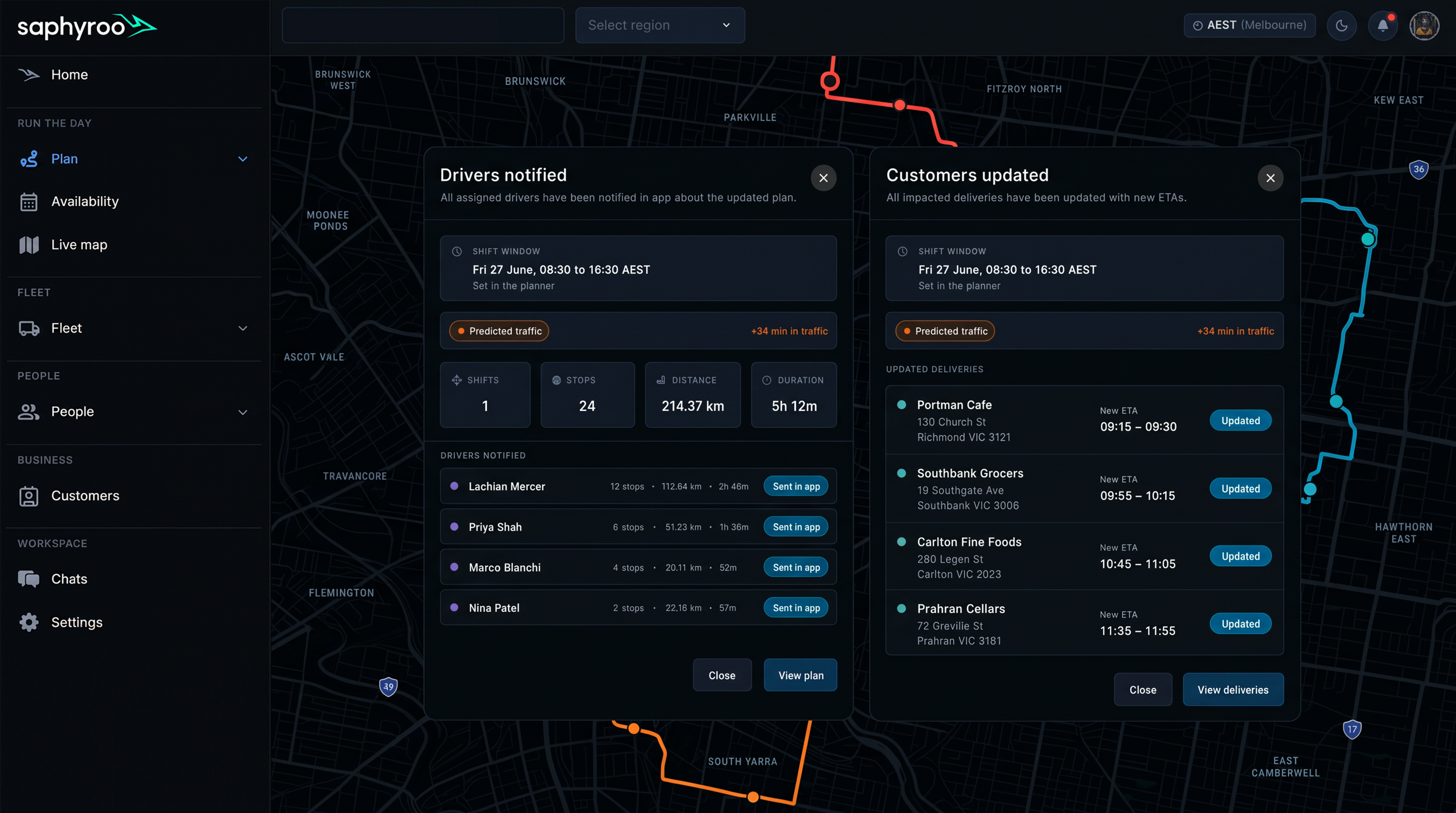Click the People group icon
Image resolution: width=1456 pixels, height=813 pixels.
click(x=29, y=412)
